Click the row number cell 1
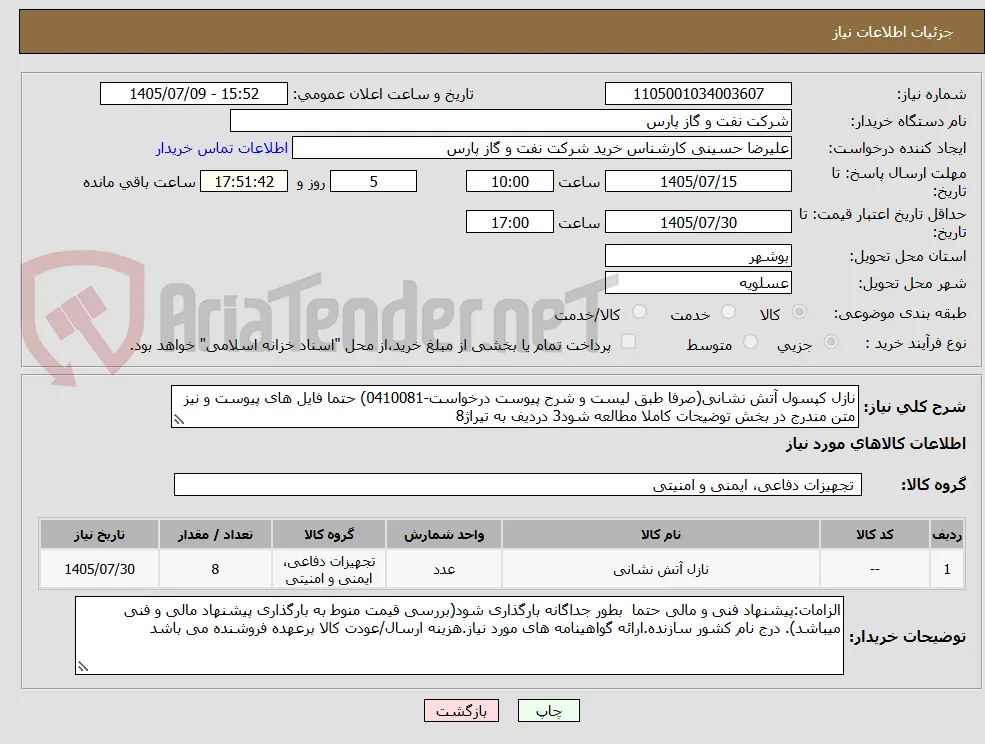 (947, 569)
